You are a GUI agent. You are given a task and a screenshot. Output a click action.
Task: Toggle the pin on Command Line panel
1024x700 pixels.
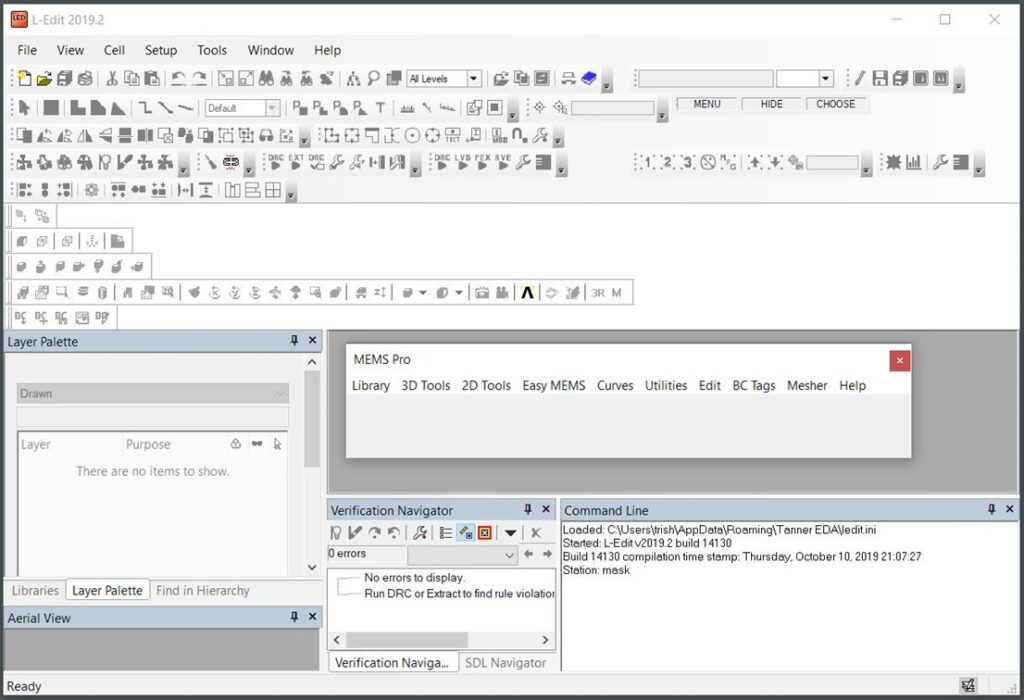pyautogui.click(x=991, y=509)
